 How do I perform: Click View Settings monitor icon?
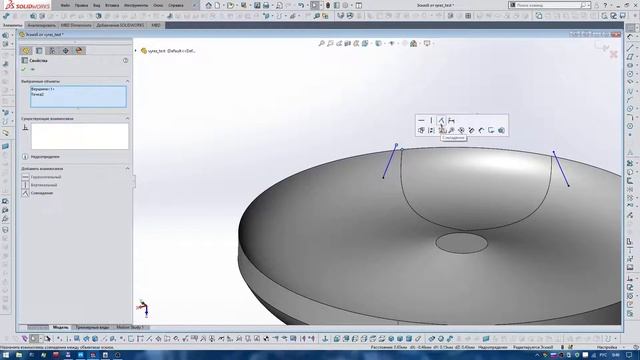coord(427,43)
